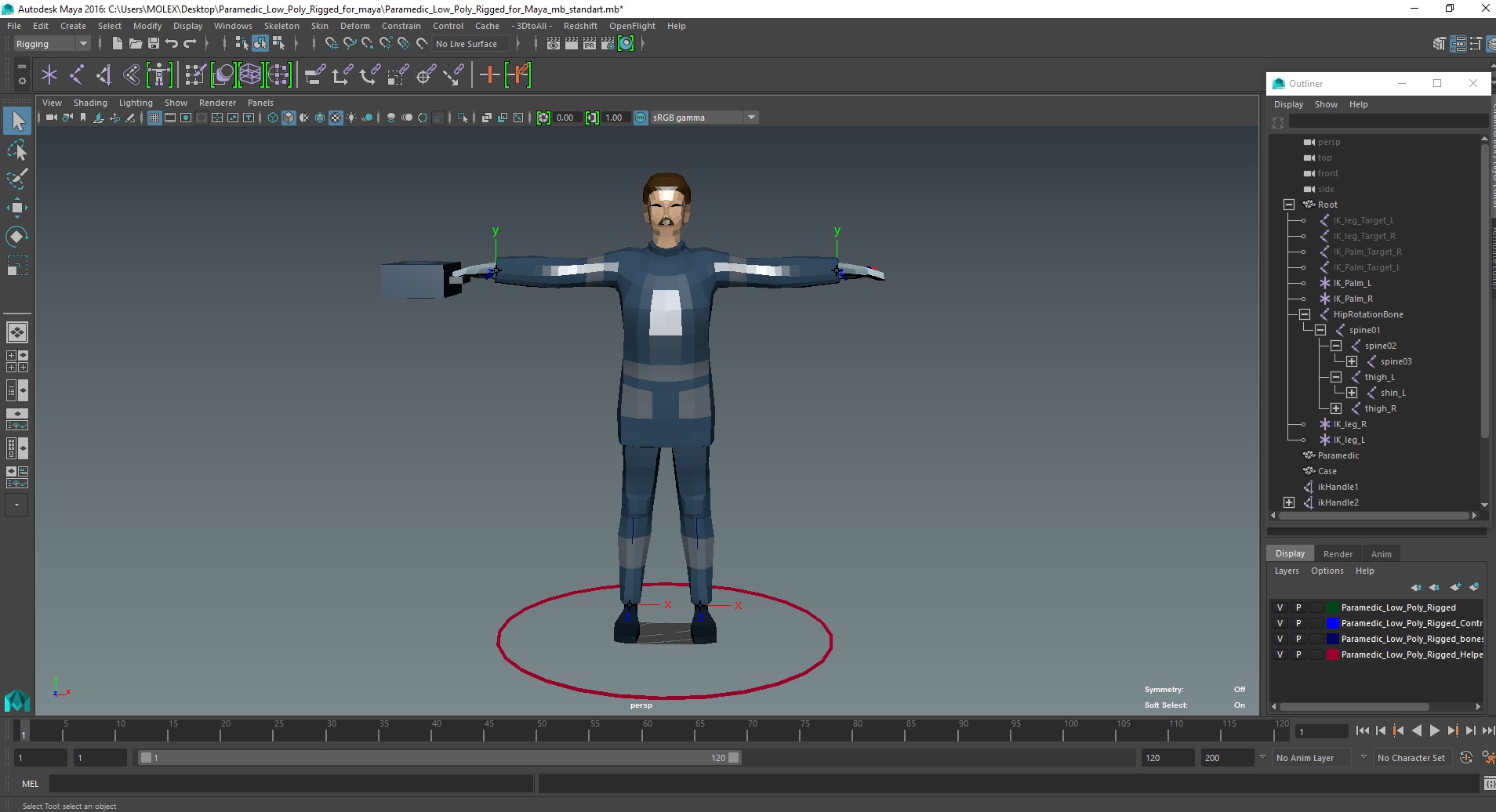Open the Render View clapperboard icon
Screen dimensions: 1496x812
pyautogui.click(x=554, y=44)
